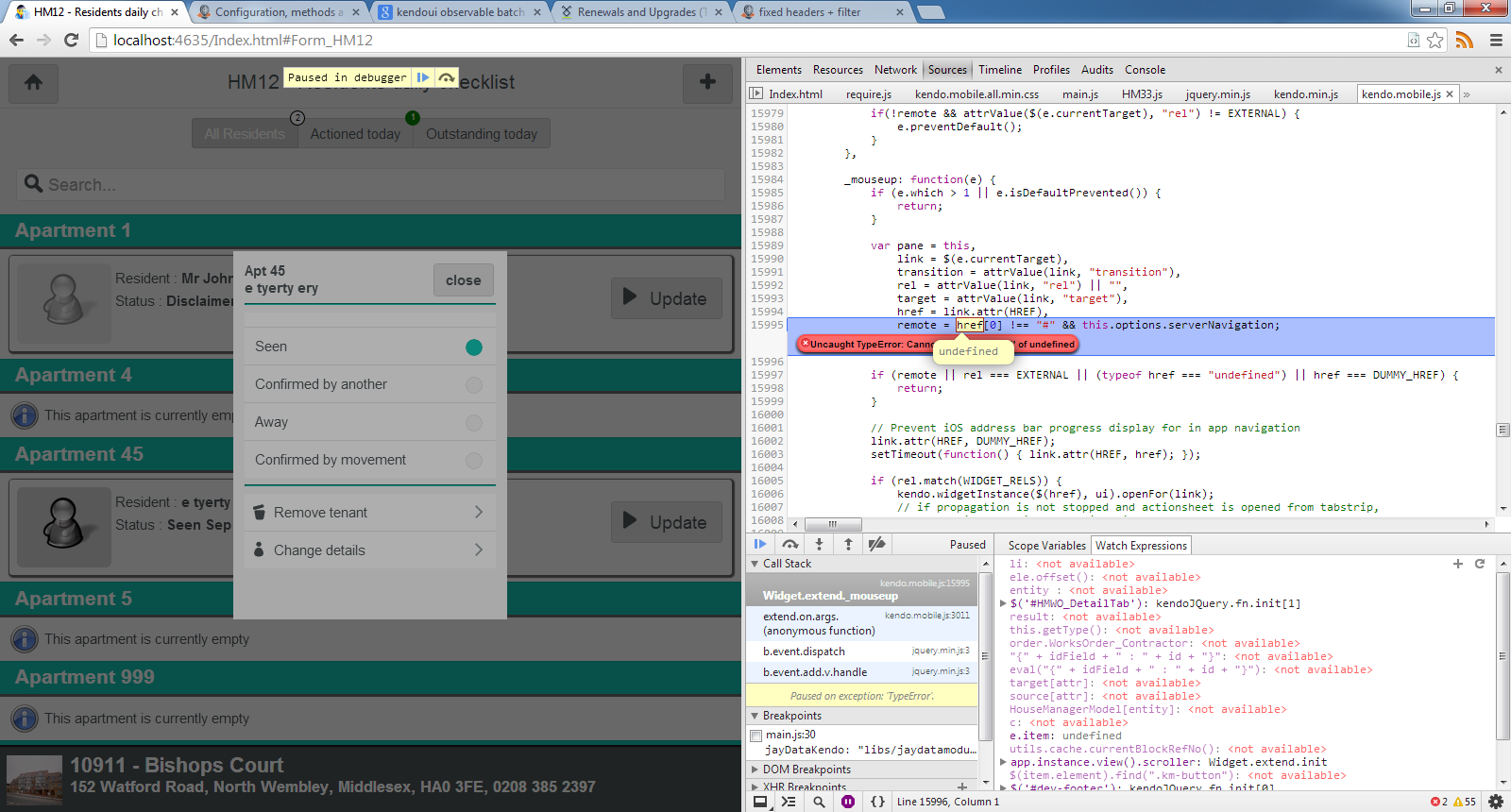Collapse the Call Stack section
The width and height of the screenshot is (1511, 812).
coord(755,564)
